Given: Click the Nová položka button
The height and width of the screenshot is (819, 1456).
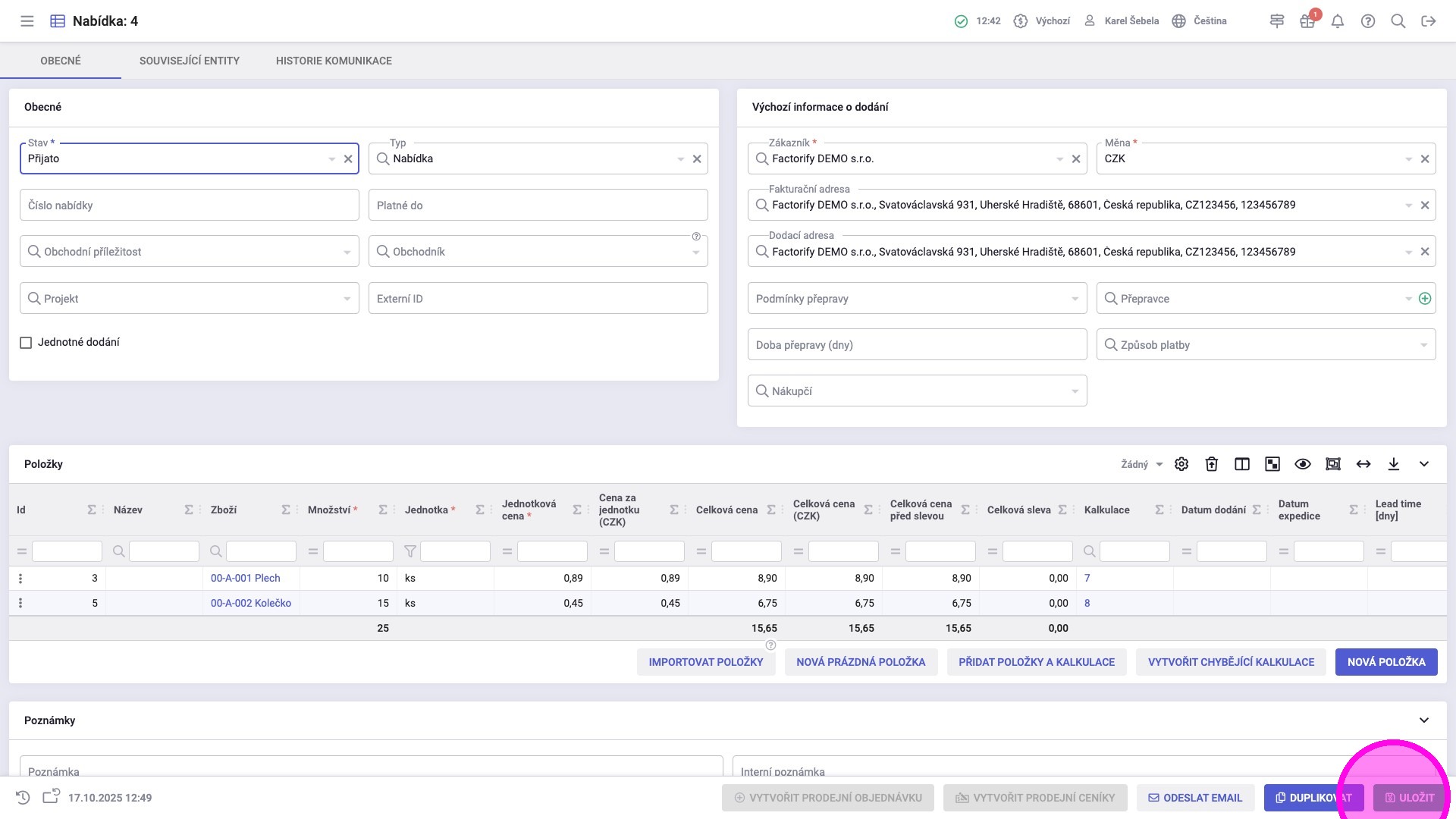Looking at the screenshot, I should 1386,662.
